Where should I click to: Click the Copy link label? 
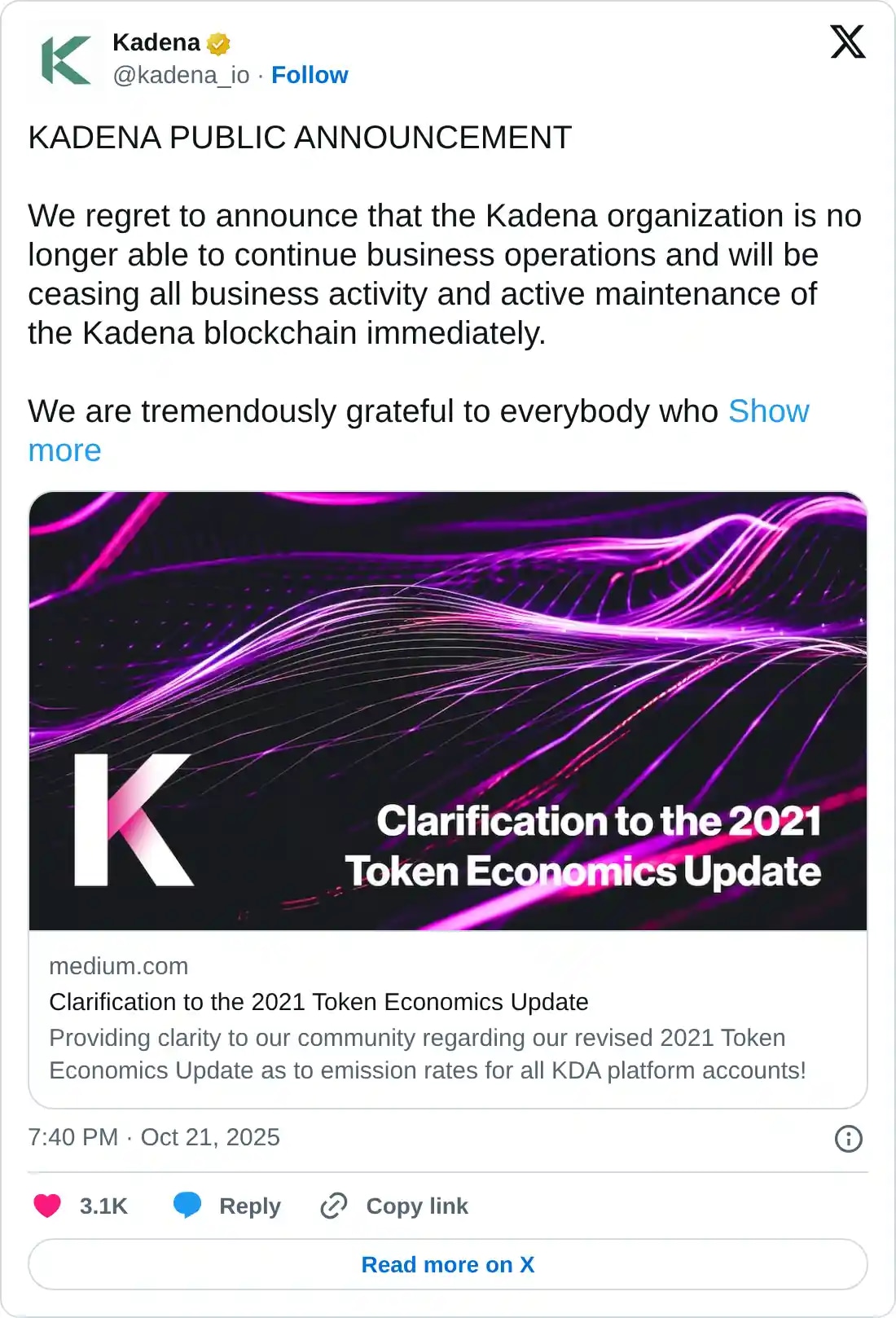[x=417, y=1206]
